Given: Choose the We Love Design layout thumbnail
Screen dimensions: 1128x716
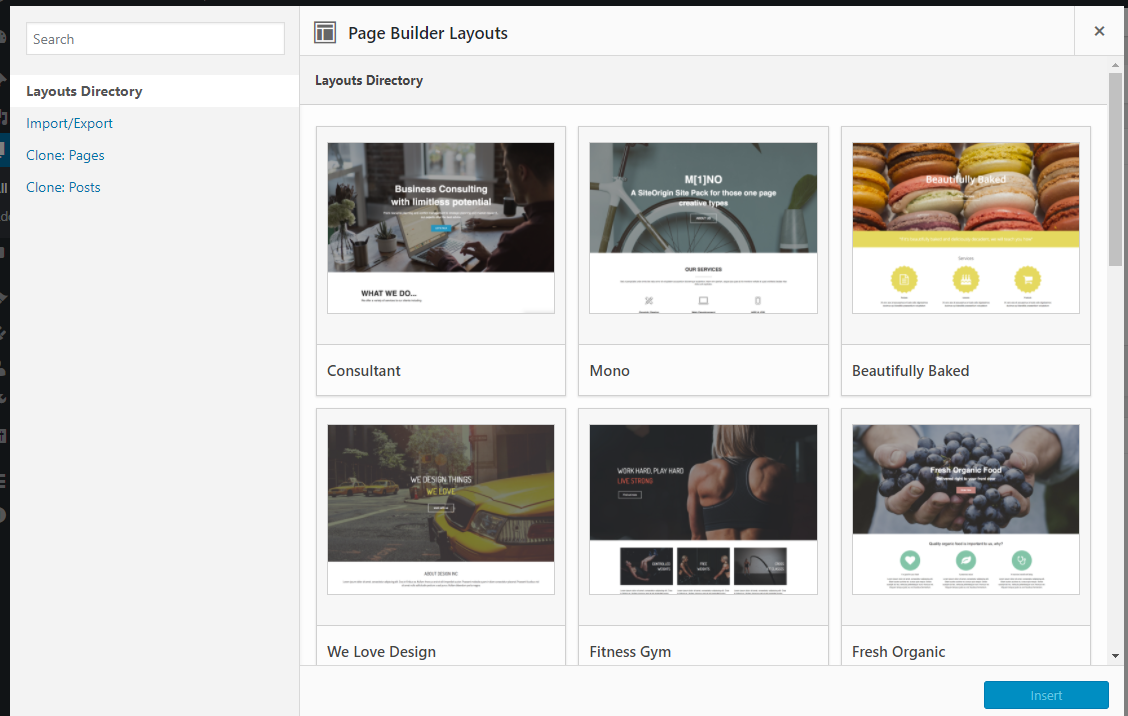Looking at the screenshot, I should pyautogui.click(x=441, y=509).
